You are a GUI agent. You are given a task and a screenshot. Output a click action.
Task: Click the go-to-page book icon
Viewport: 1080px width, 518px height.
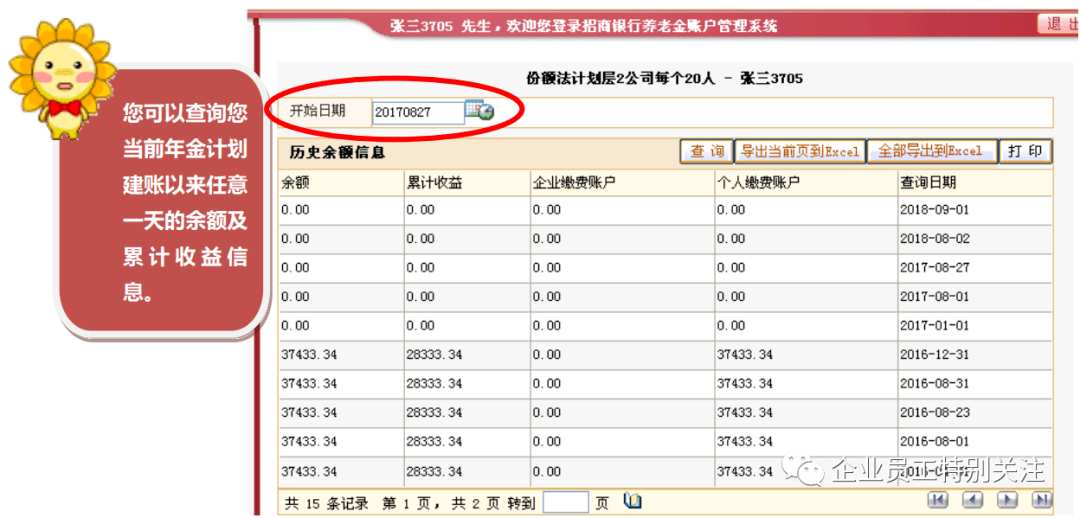[632, 501]
